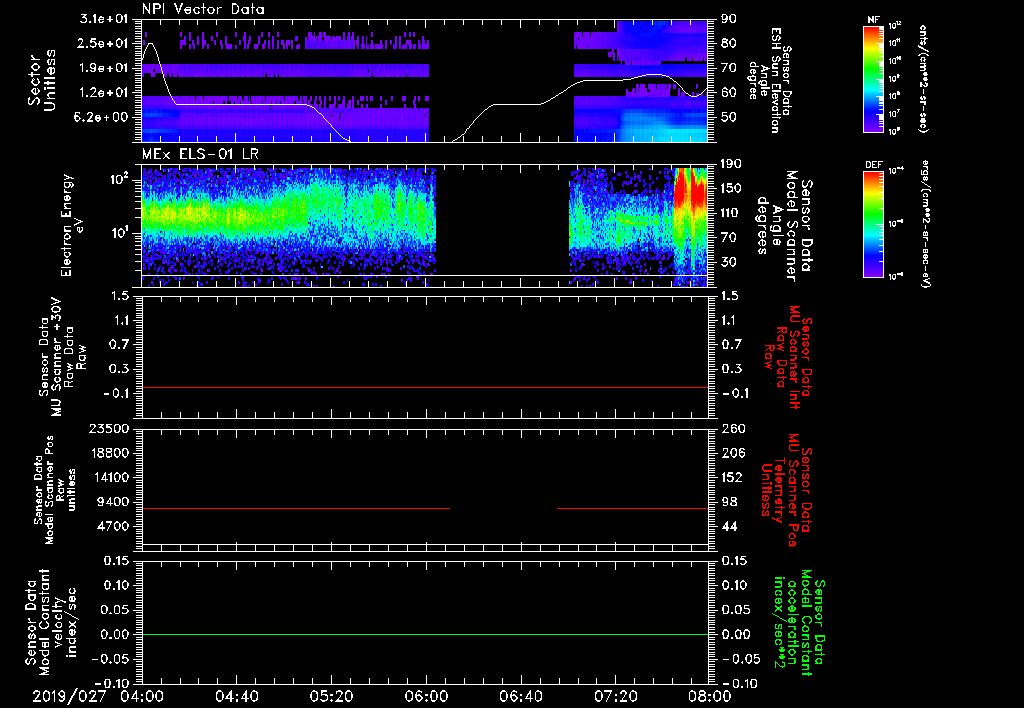Click the ESH Sun Elevation Angle axis label

[769, 80]
